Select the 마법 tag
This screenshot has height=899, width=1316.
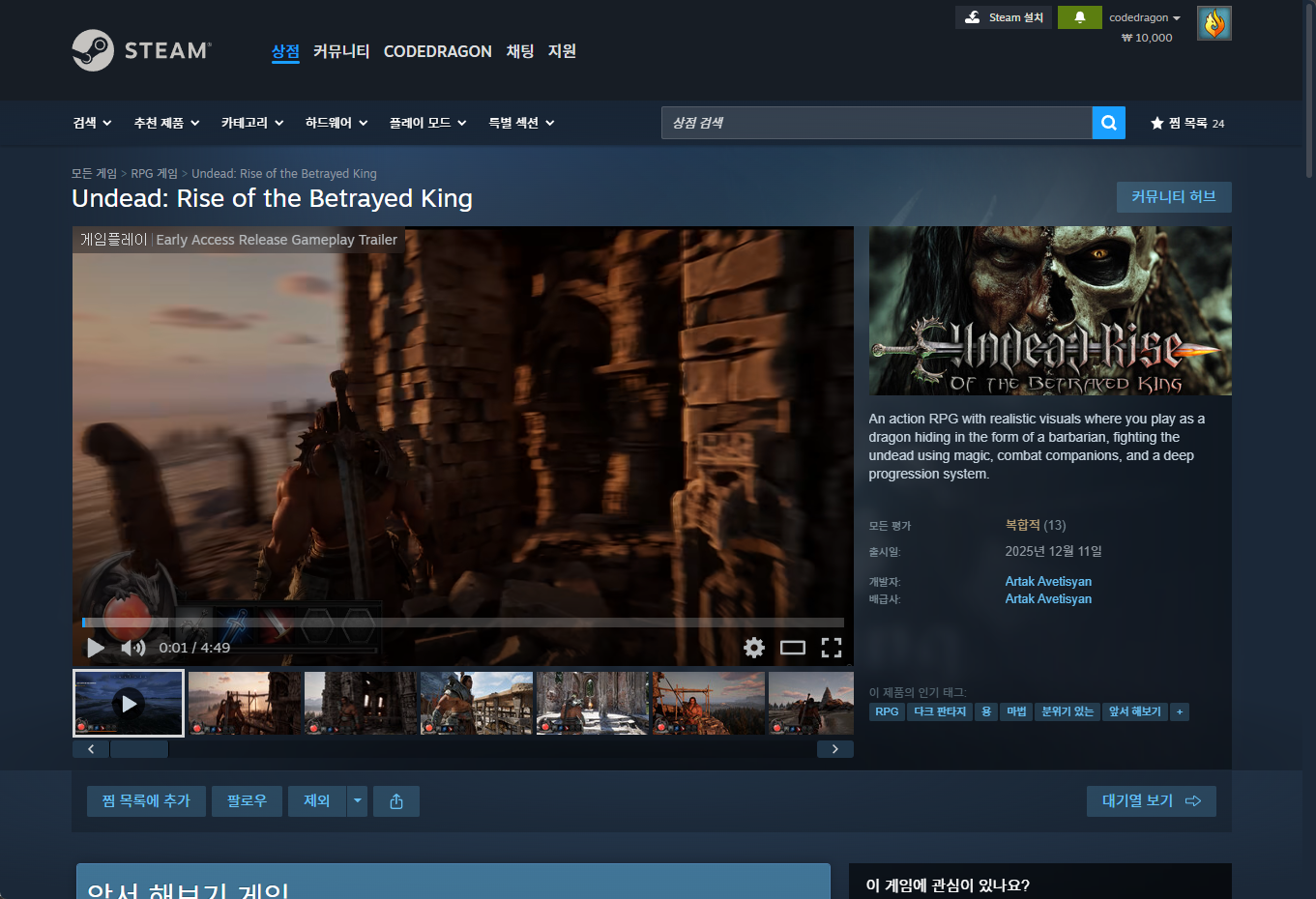click(x=1016, y=711)
